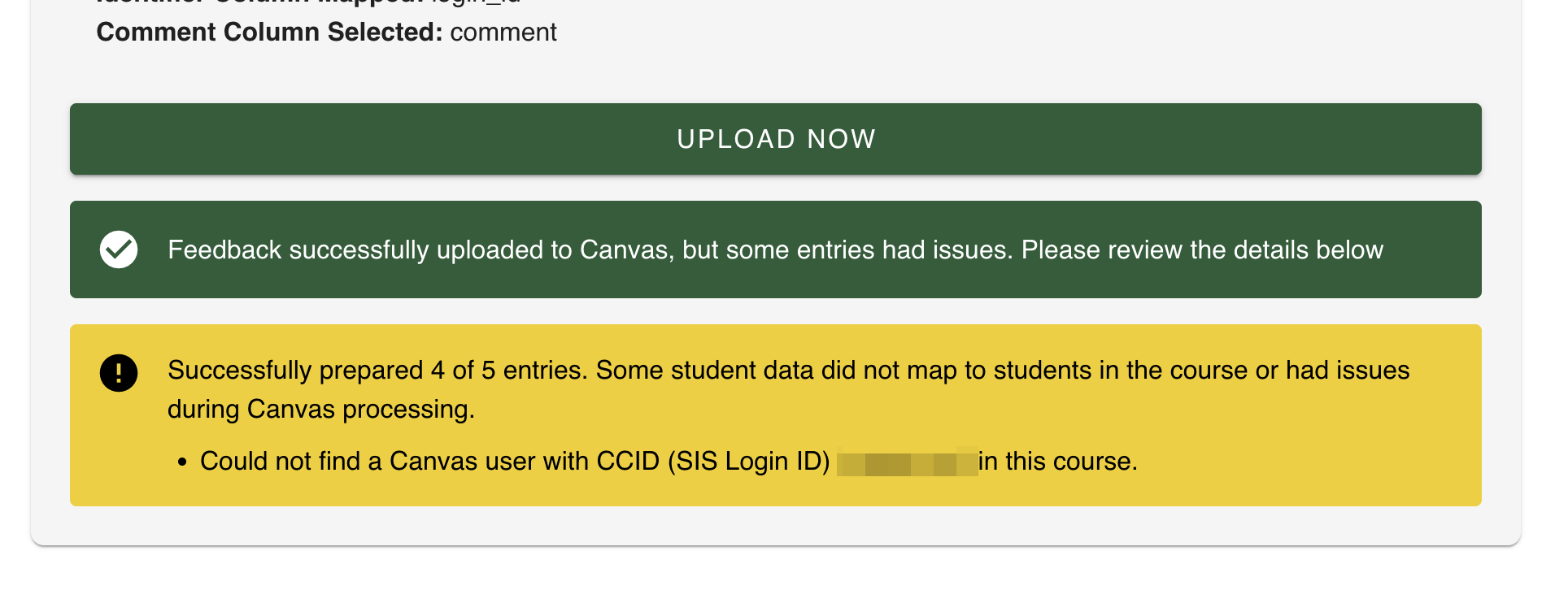The image size is (1568, 590).
Task: Click the "comment" column value text
Action: click(503, 33)
